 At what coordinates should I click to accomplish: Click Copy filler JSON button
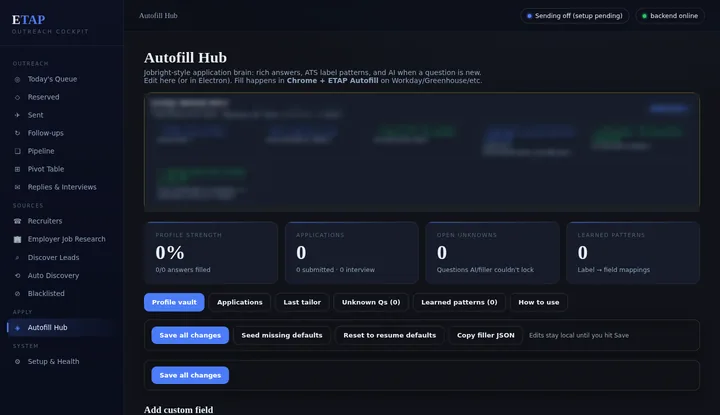click(x=485, y=335)
